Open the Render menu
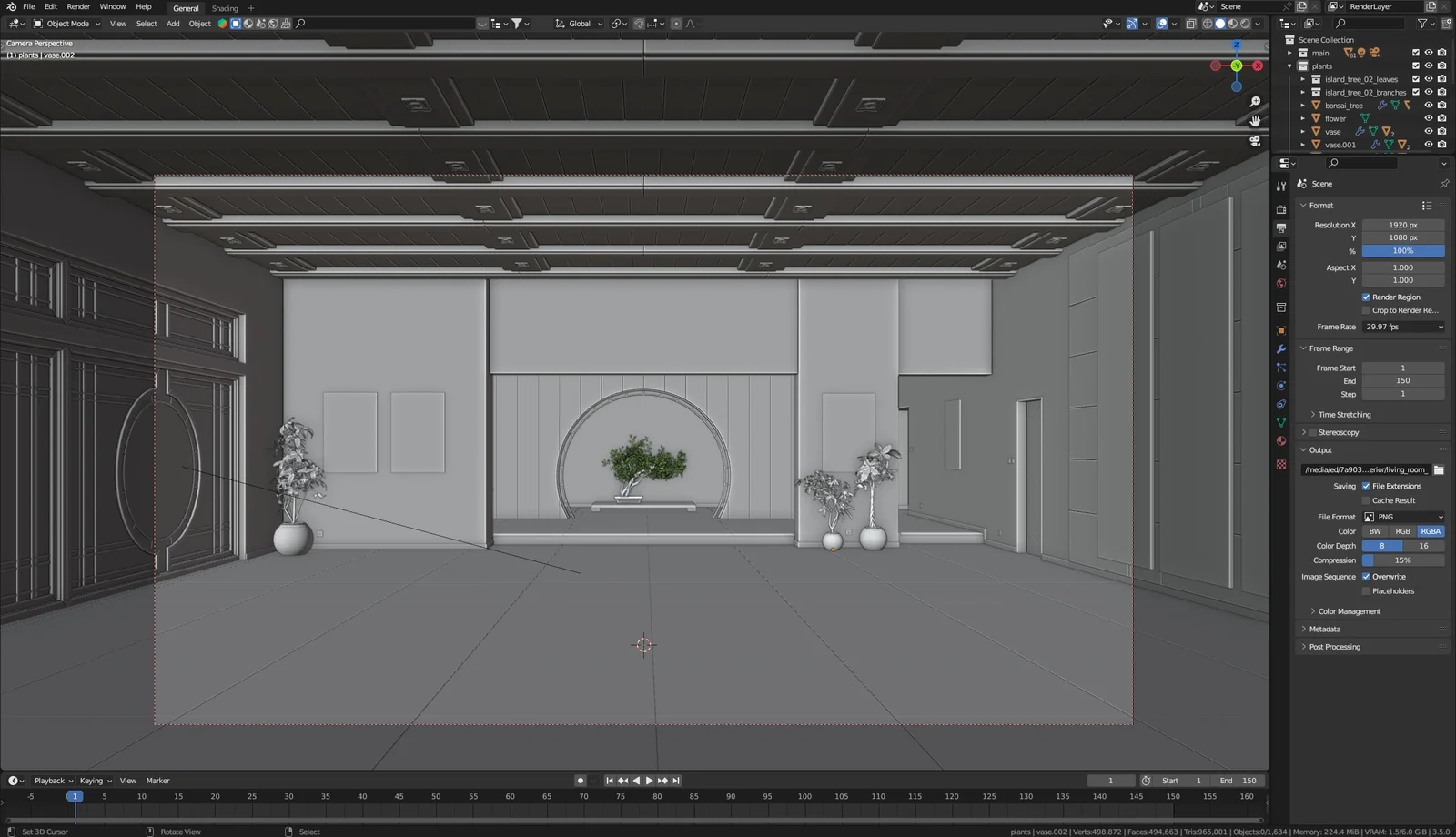 [78, 6]
